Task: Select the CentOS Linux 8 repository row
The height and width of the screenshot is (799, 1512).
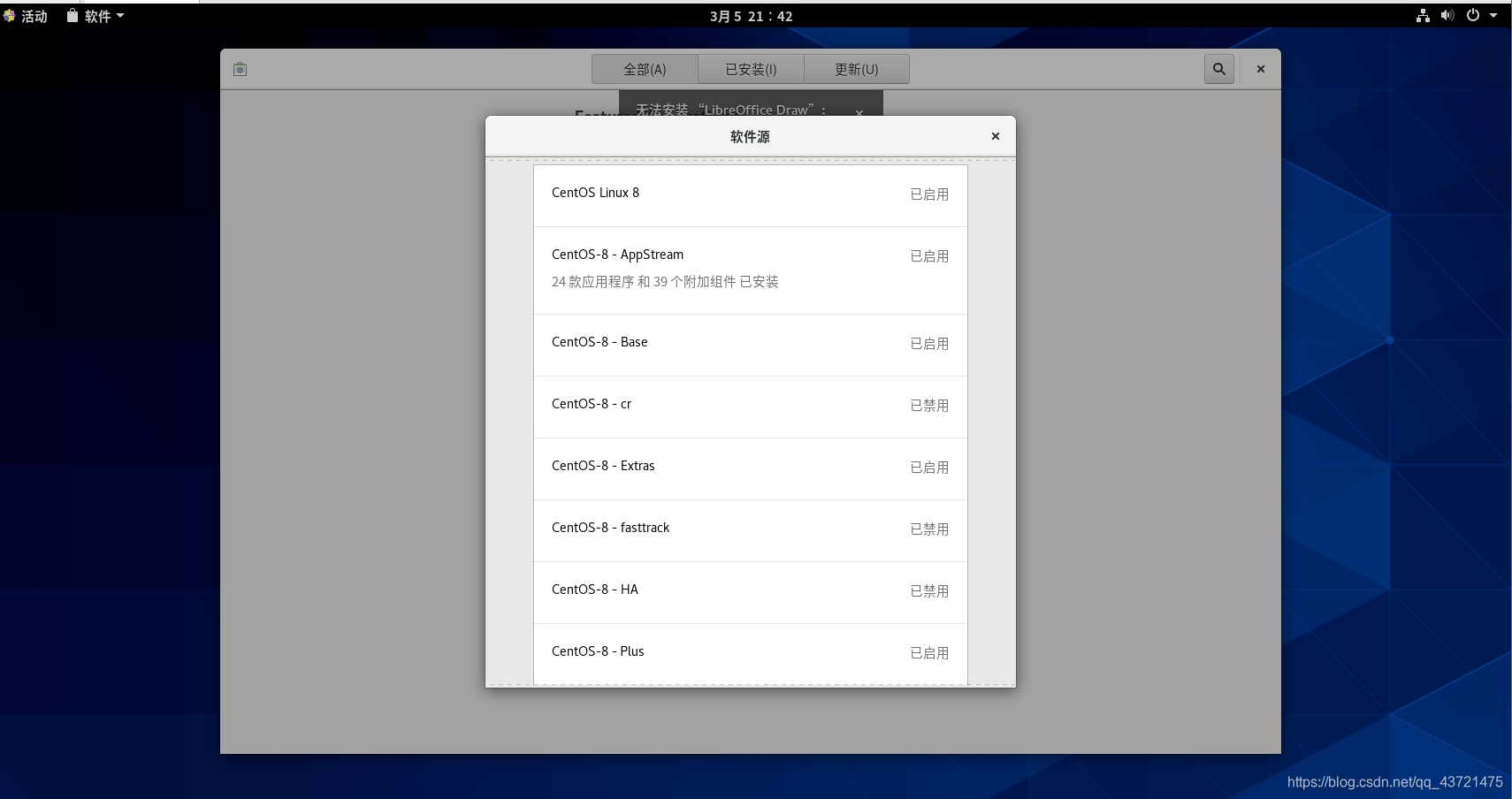Action: tap(751, 196)
